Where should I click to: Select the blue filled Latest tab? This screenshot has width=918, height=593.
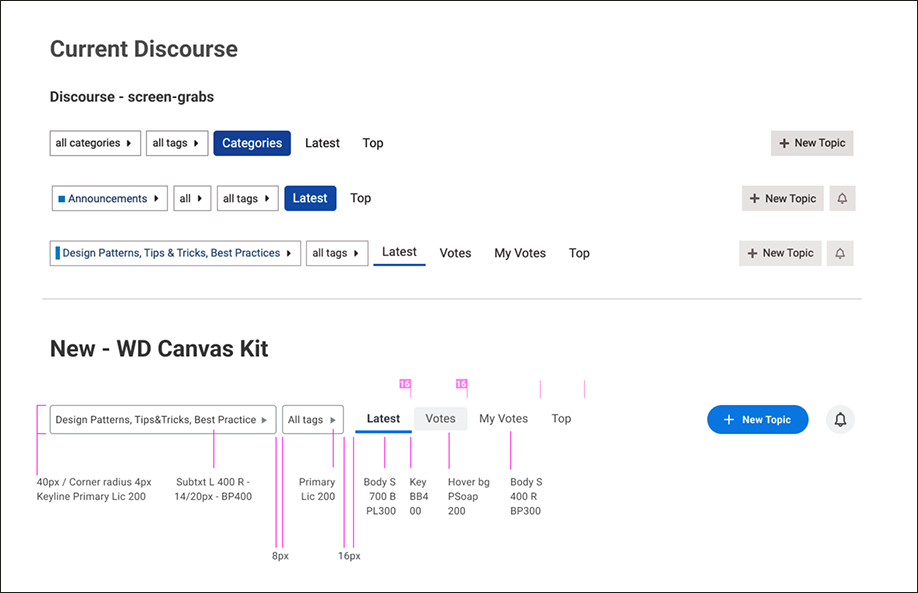click(310, 198)
